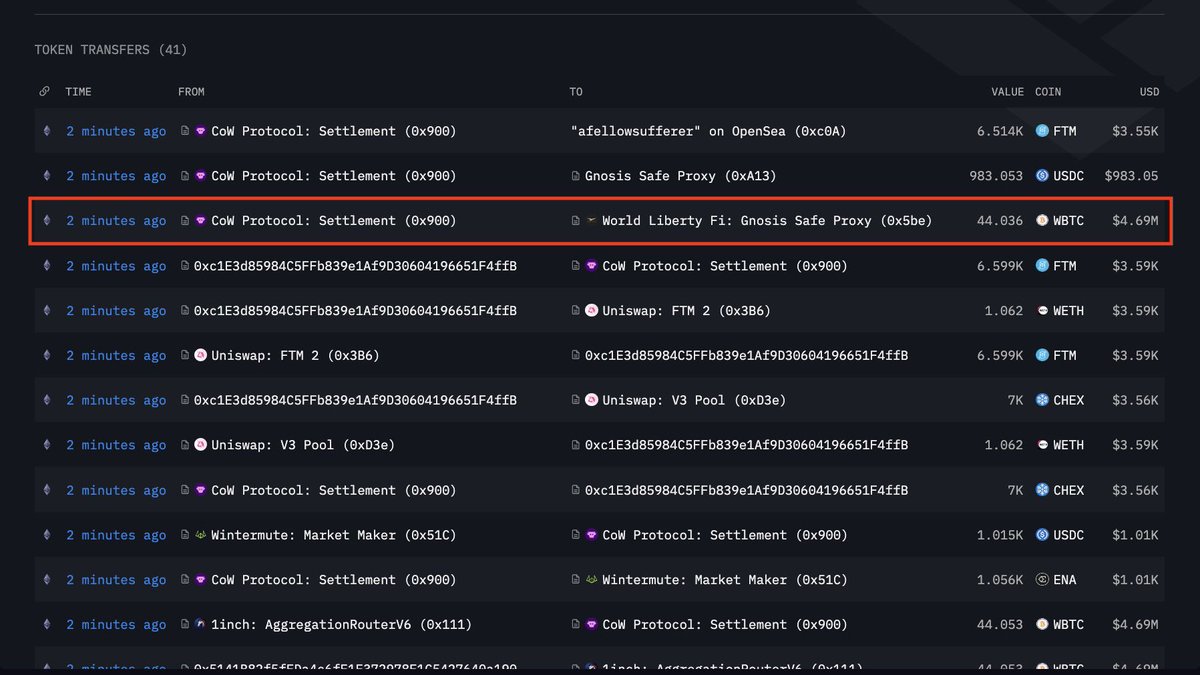The width and height of the screenshot is (1200, 675).
Task: Click the WBTC coin label in the 44.036 row
Action: [x=1068, y=221]
